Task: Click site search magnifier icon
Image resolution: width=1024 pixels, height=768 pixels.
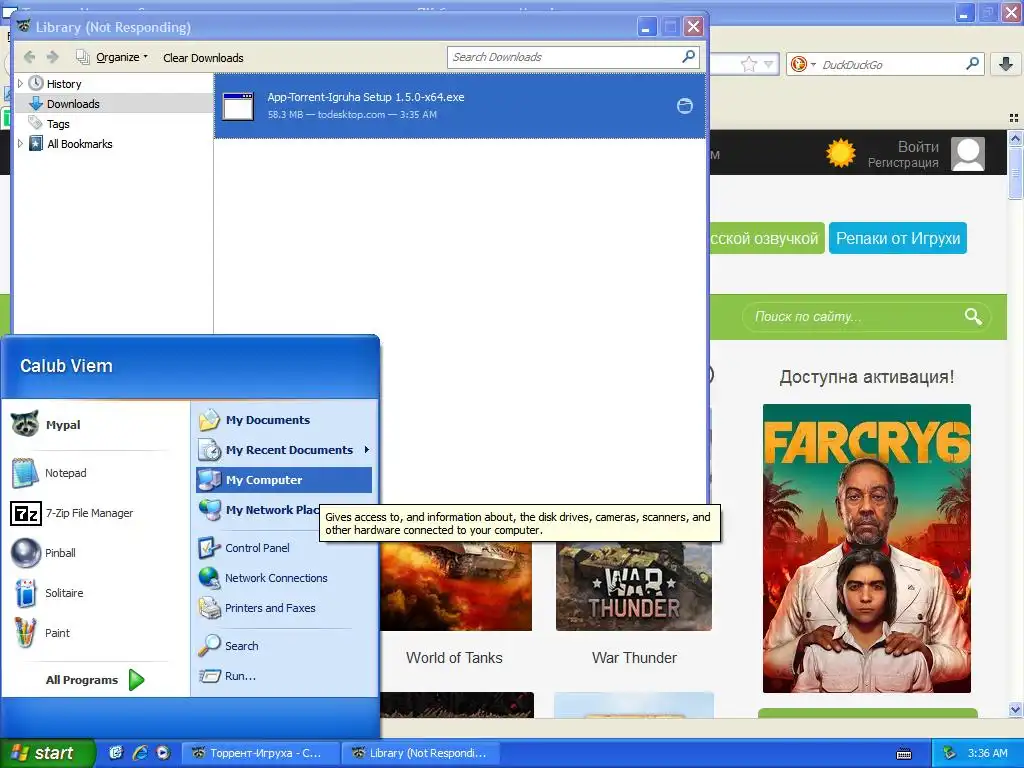Action: click(973, 317)
